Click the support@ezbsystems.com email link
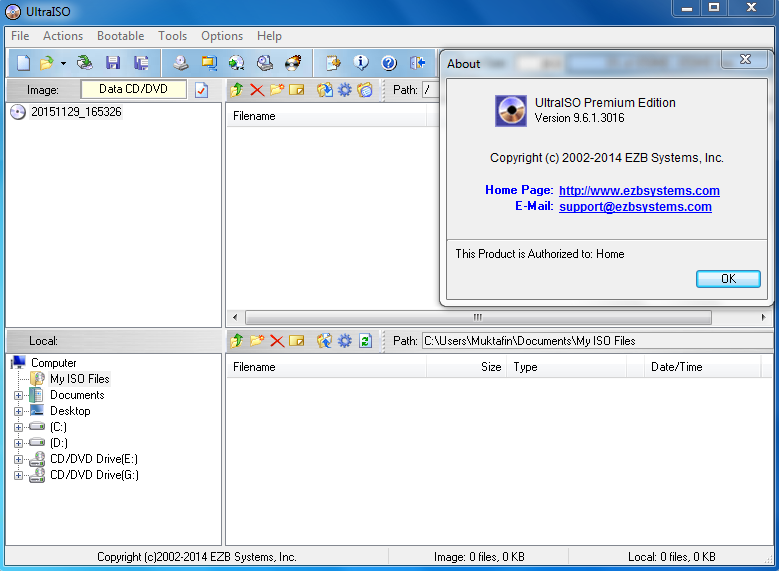779x571 pixels. [x=635, y=206]
